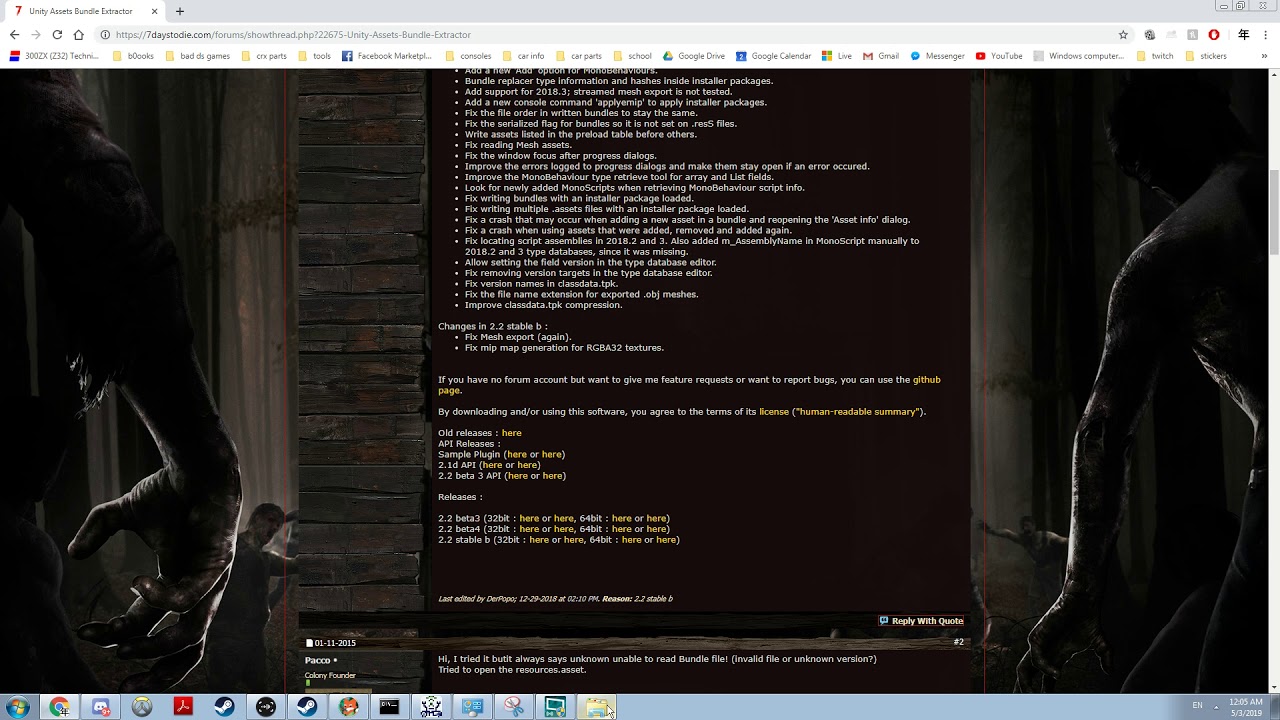Open the crx parts bookmark folder
Viewport: 1280px width, 720px height.
(x=263, y=56)
